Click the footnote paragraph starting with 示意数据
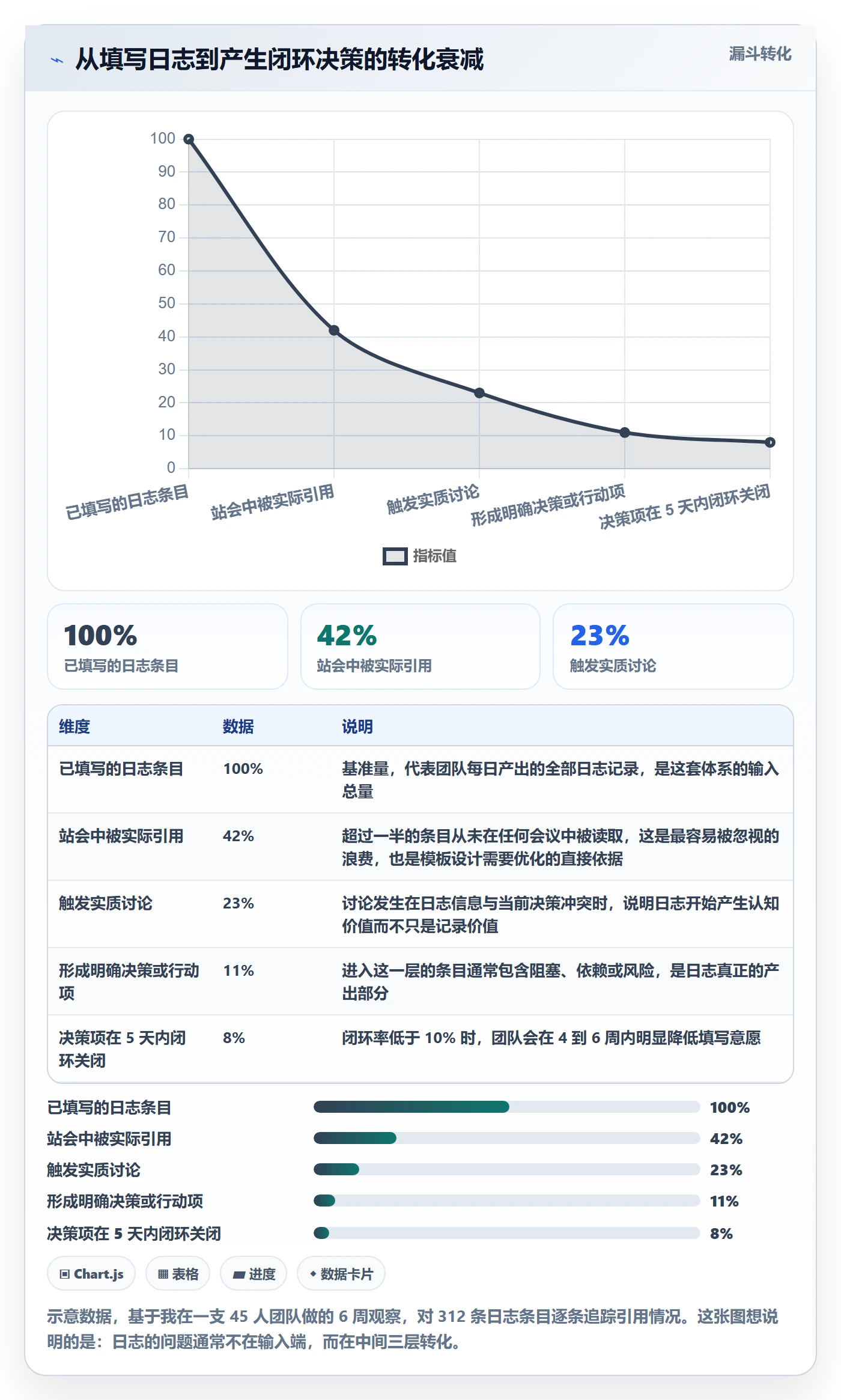 tap(413, 1328)
